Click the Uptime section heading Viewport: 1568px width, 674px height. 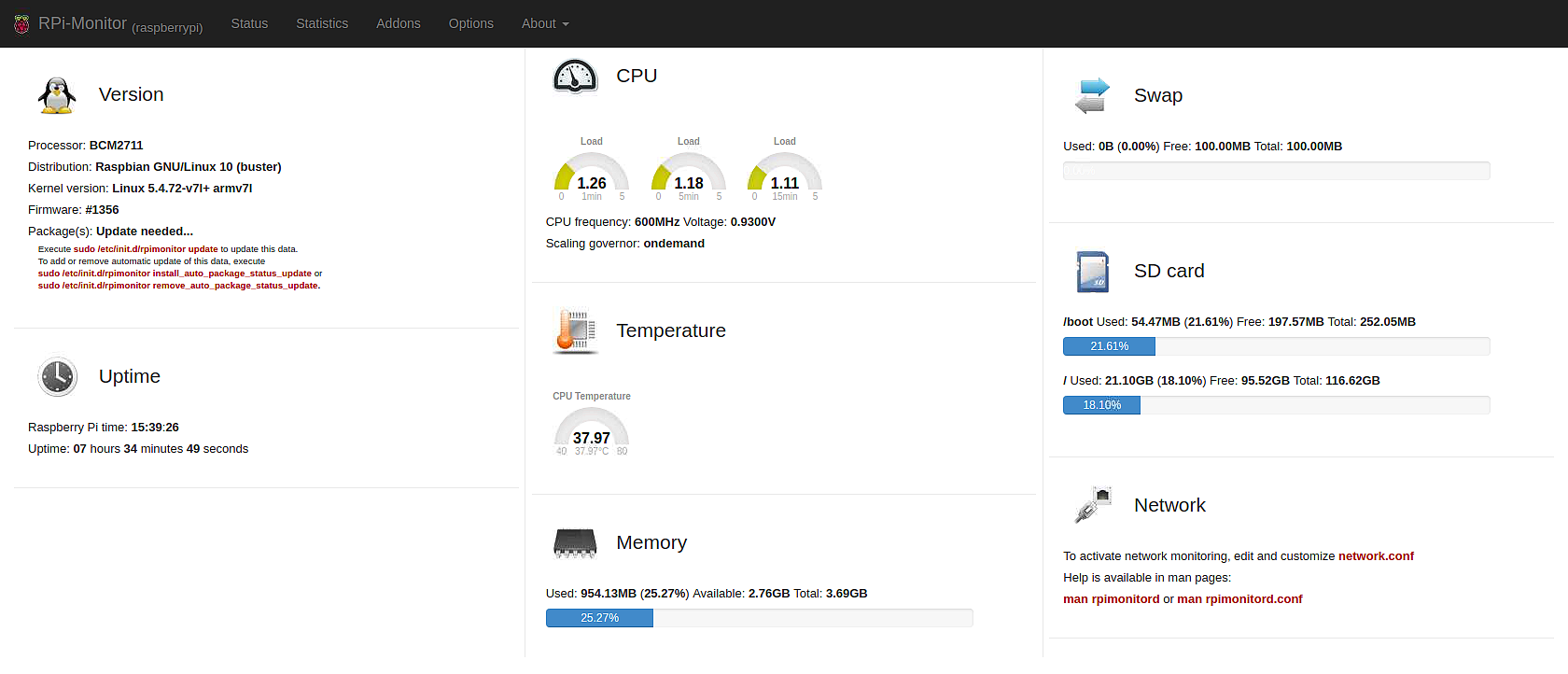[130, 376]
